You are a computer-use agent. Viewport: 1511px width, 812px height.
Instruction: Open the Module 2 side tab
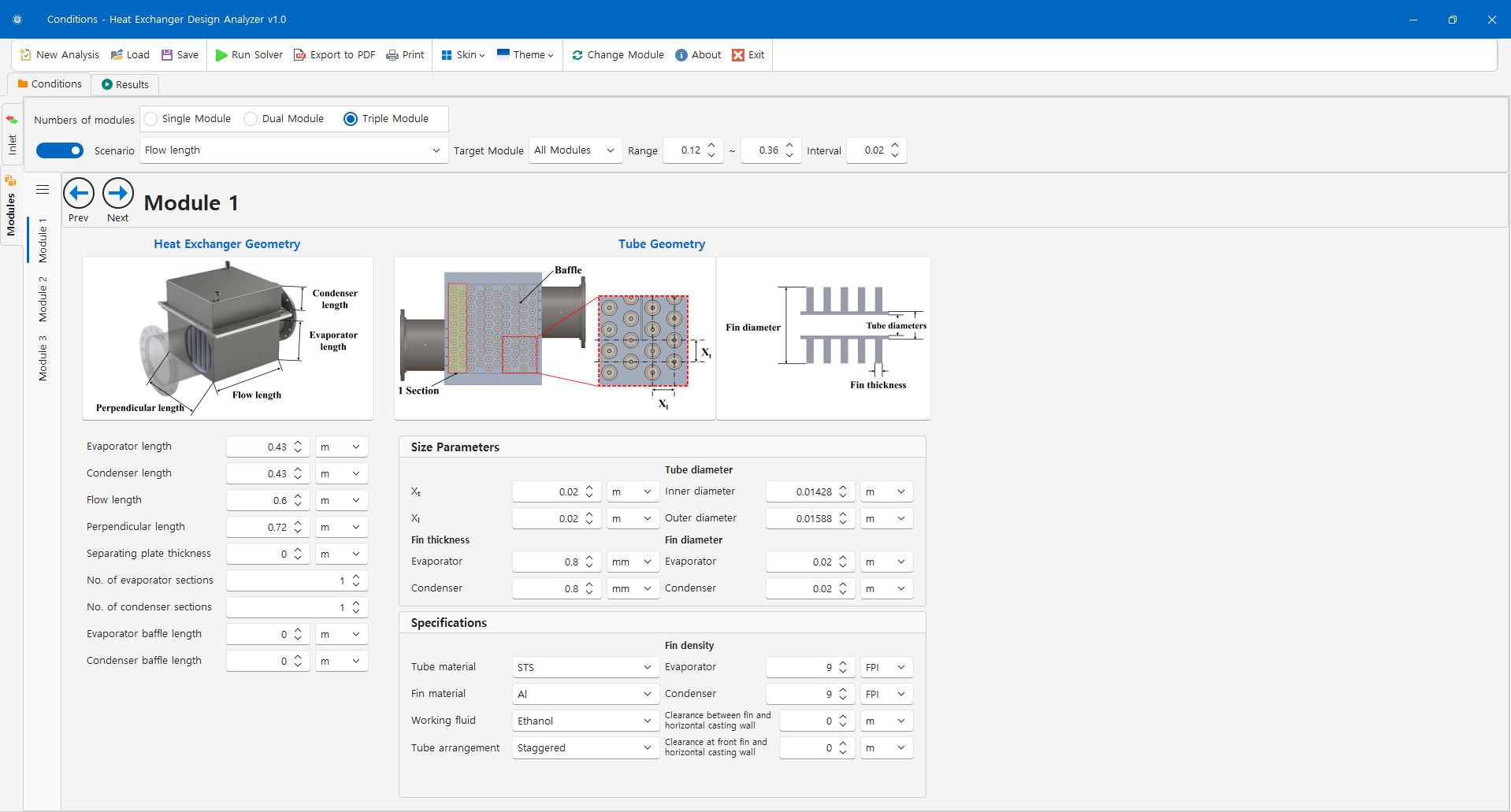(x=43, y=299)
